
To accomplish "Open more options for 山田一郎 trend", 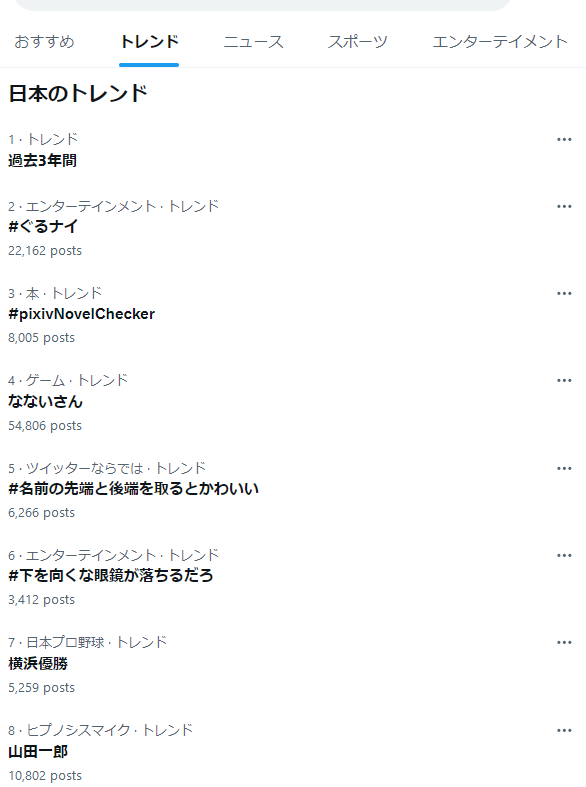I will click(564, 730).
